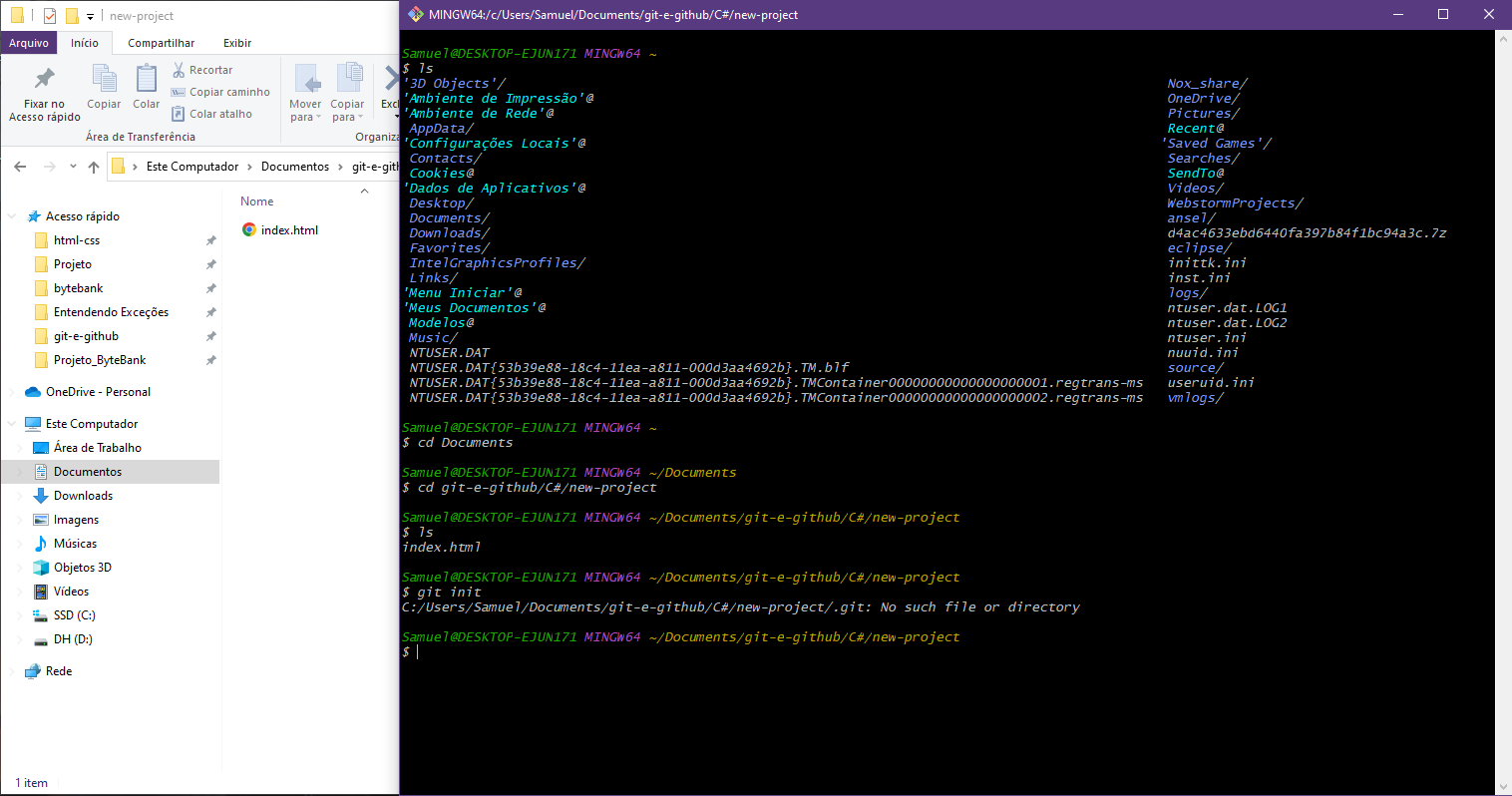The width and height of the screenshot is (1512, 796).
Task: Go back with Explorer back arrow
Action: coord(20,167)
